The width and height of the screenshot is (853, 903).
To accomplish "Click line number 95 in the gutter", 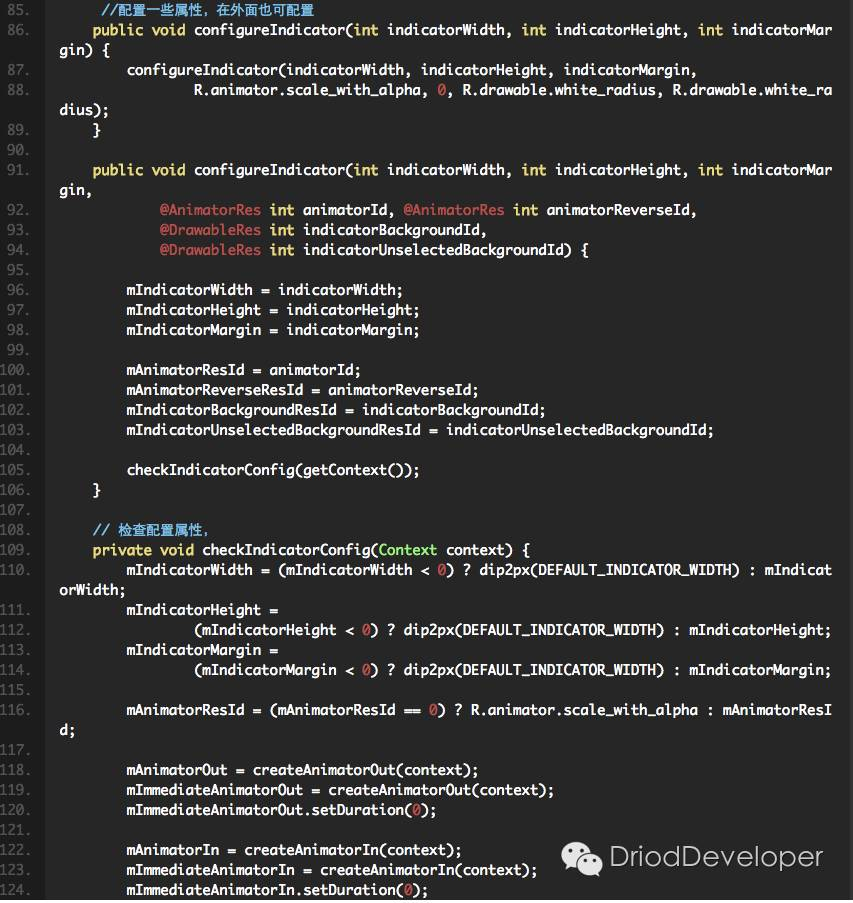I will [x=18, y=270].
